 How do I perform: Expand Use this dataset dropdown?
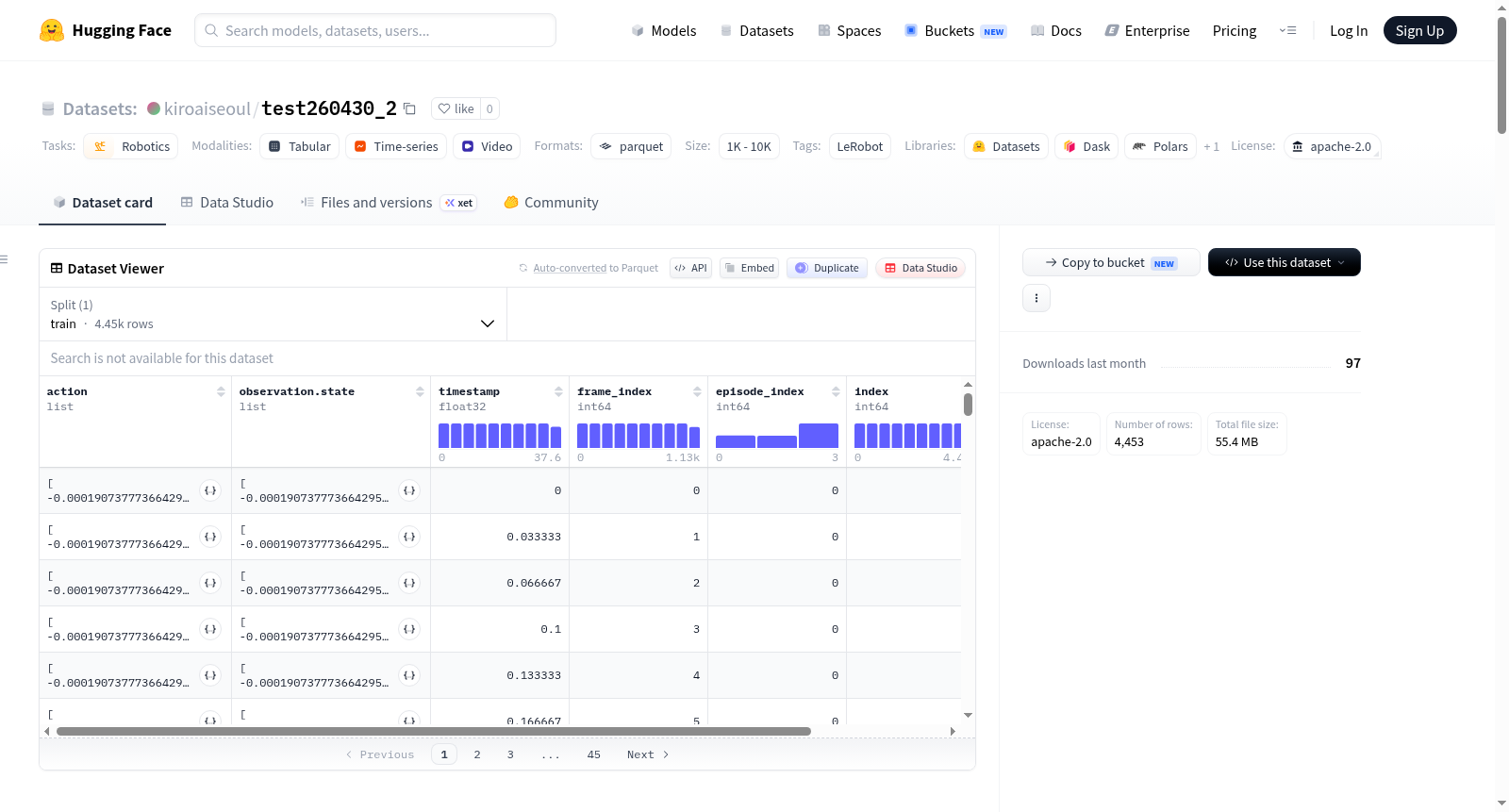(1284, 262)
